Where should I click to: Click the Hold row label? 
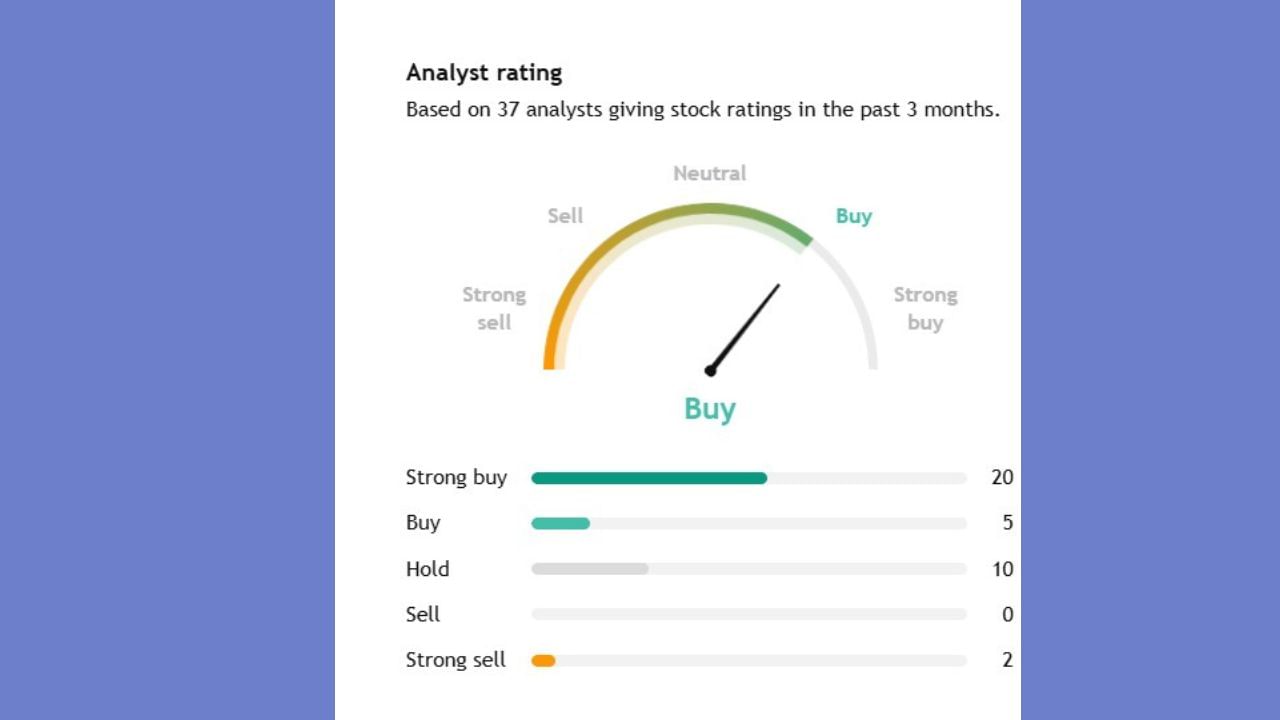tap(427, 569)
